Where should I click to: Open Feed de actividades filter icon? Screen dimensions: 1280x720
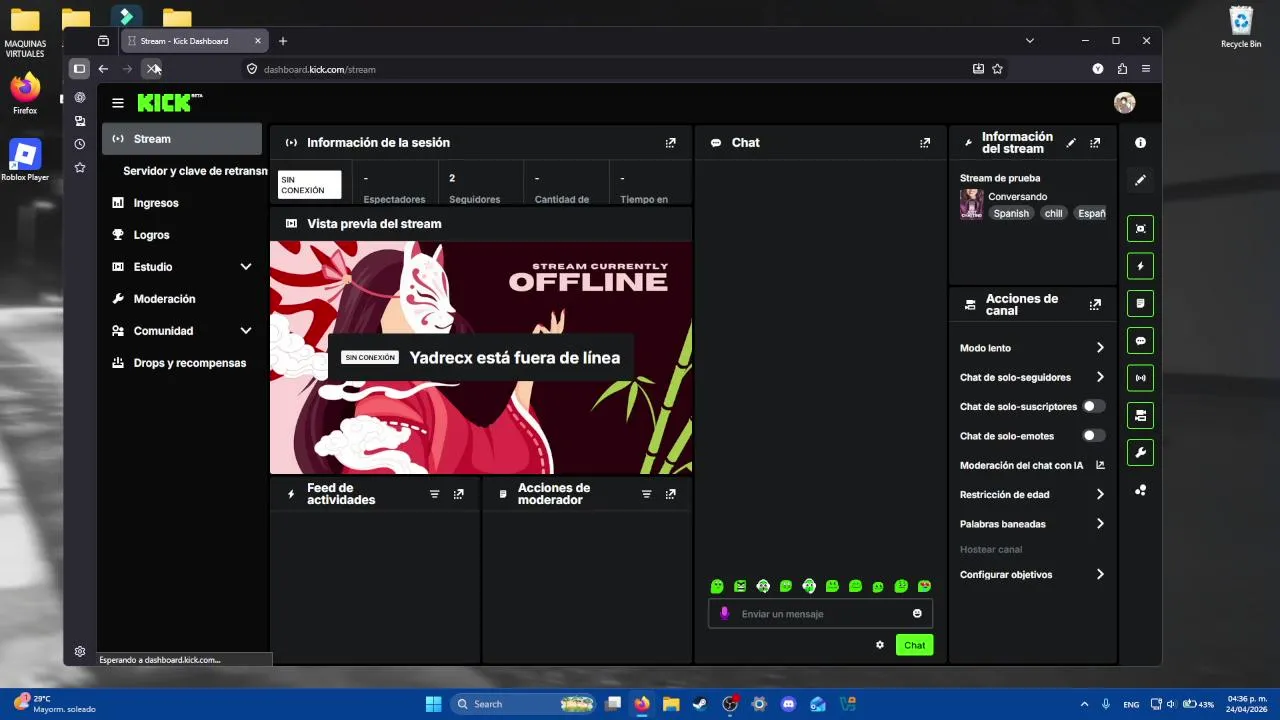pyautogui.click(x=434, y=494)
